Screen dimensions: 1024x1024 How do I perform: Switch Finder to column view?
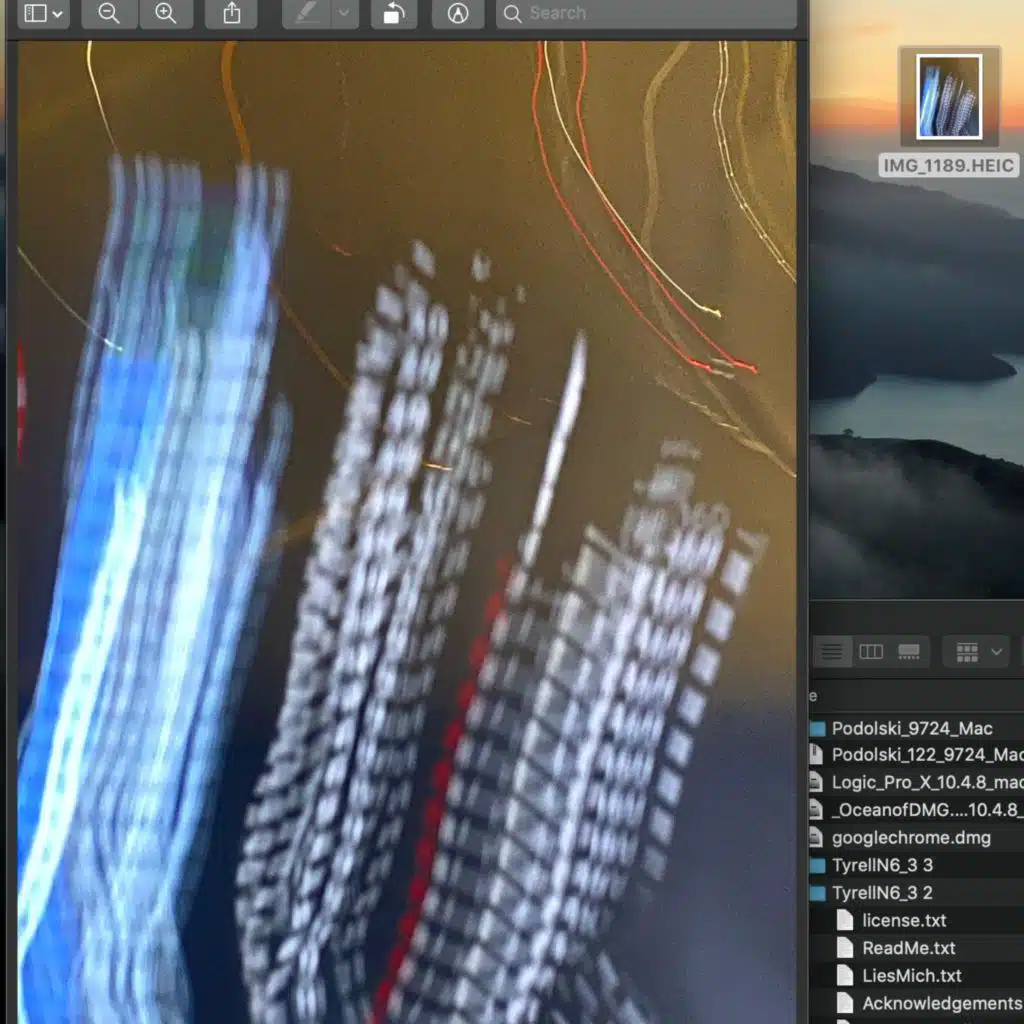coord(871,652)
